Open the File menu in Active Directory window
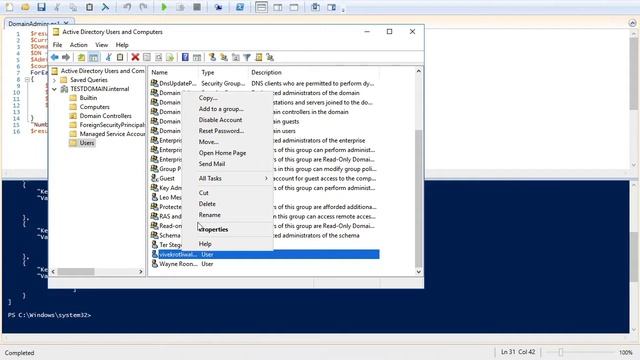The height and width of the screenshot is (360, 640). point(57,45)
